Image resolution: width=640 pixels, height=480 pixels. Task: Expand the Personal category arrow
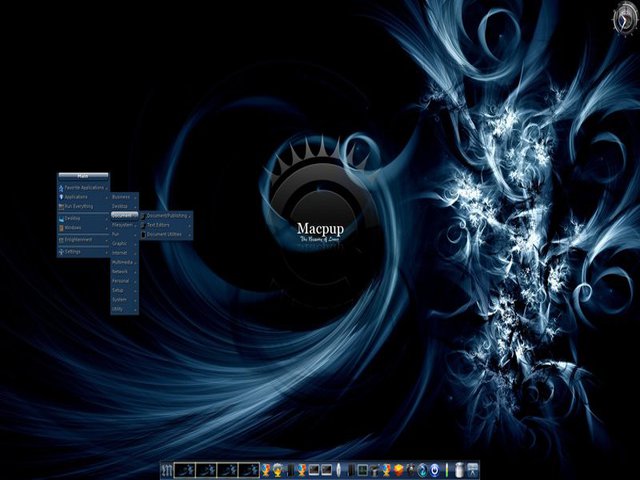point(135,282)
